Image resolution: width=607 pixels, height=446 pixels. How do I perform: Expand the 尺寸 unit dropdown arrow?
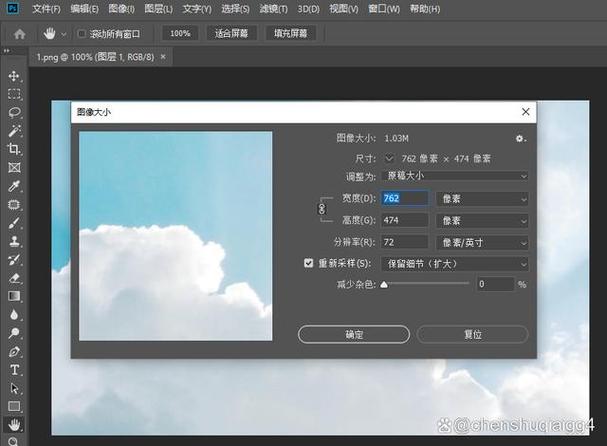(389, 158)
